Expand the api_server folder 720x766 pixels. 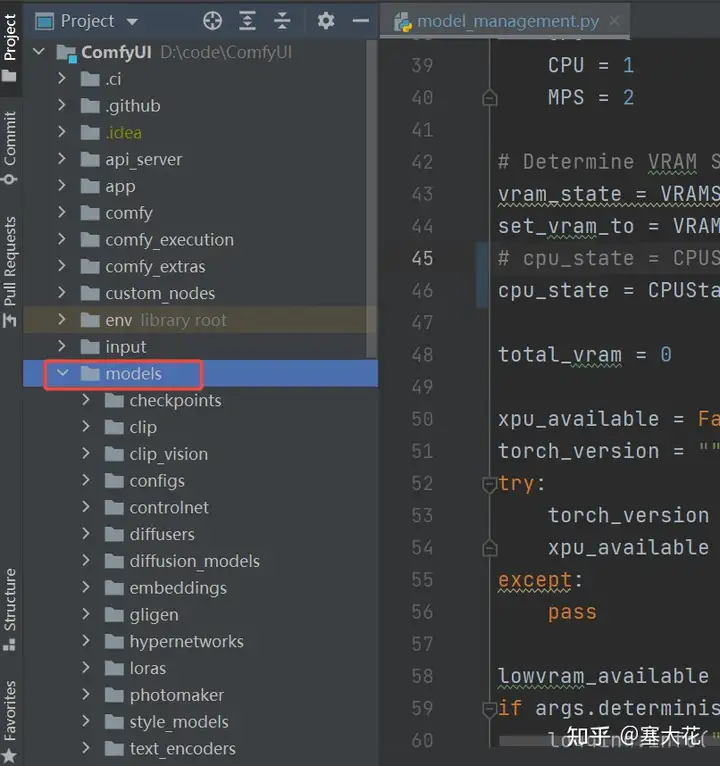62,159
